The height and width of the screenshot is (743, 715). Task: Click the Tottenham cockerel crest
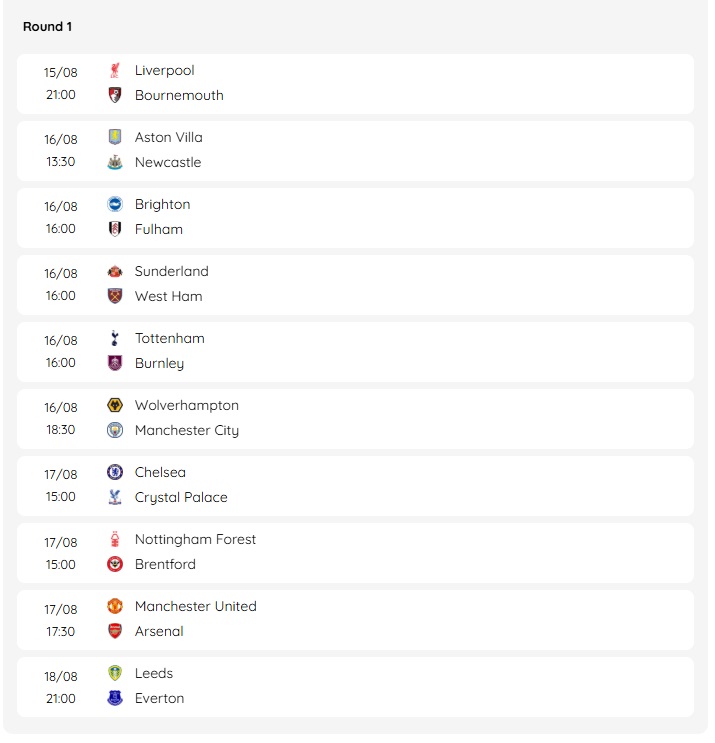115,338
